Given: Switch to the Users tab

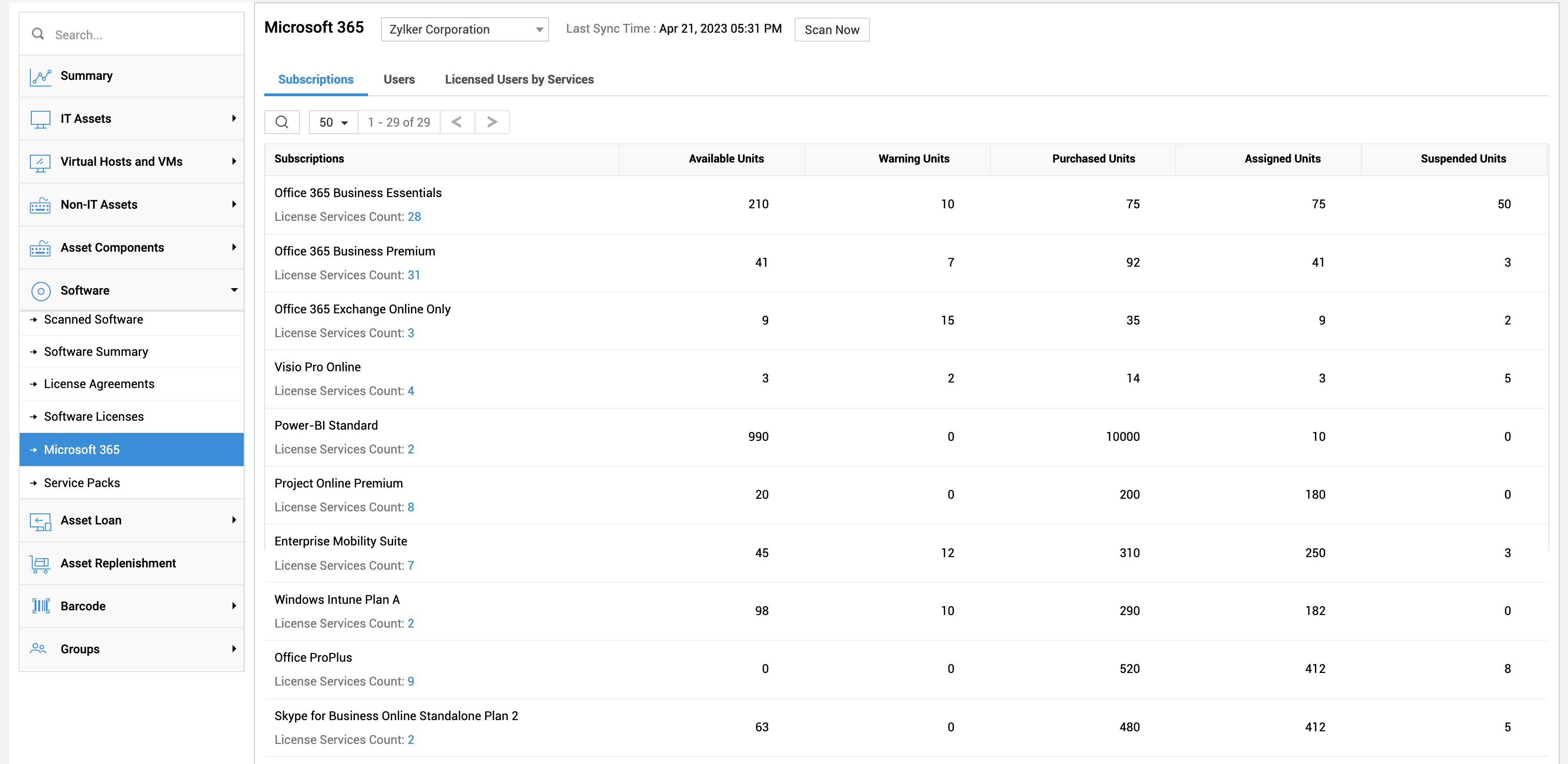Looking at the screenshot, I should coord(399,80).
